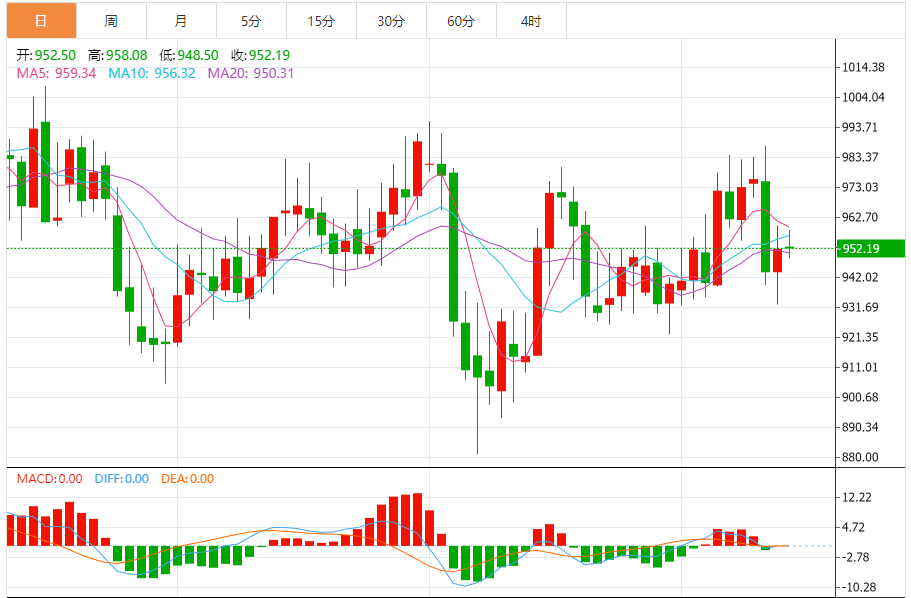This screenshot has height=598, width=911.
Task: Click the green 952.19 current price tag
Action: (870, 248)
